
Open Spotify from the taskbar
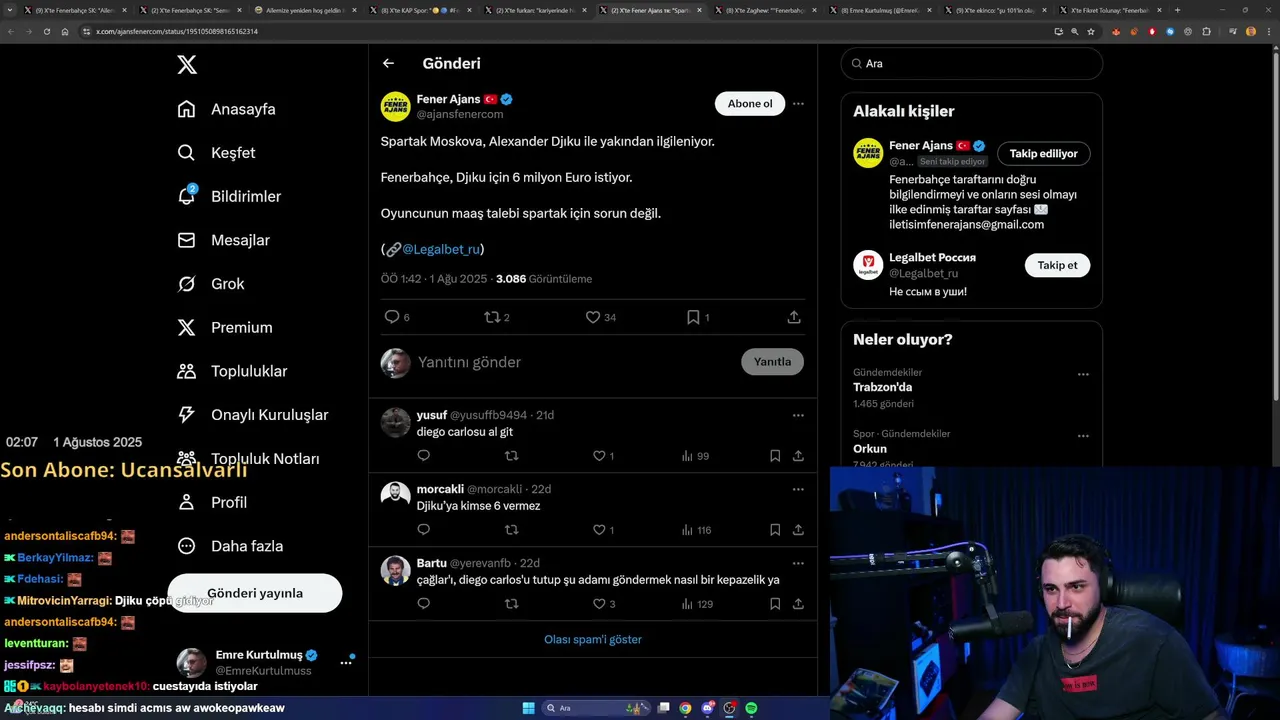(x=751, y=708)
